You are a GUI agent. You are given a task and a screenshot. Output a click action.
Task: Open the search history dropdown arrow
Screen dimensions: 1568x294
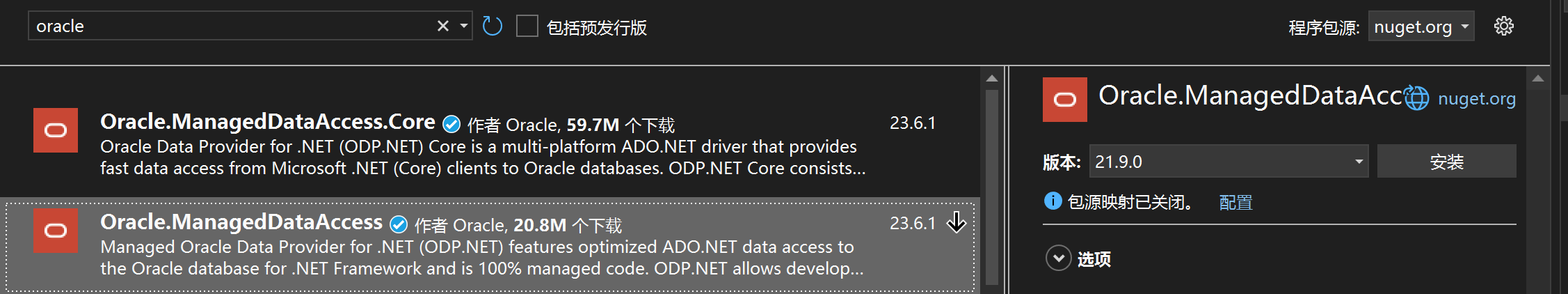464,26
